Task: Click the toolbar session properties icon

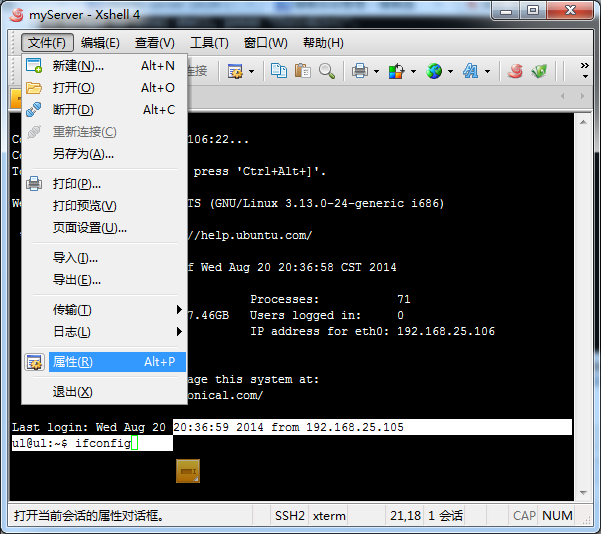Action: pyautogui.click(x=235, y=71)
